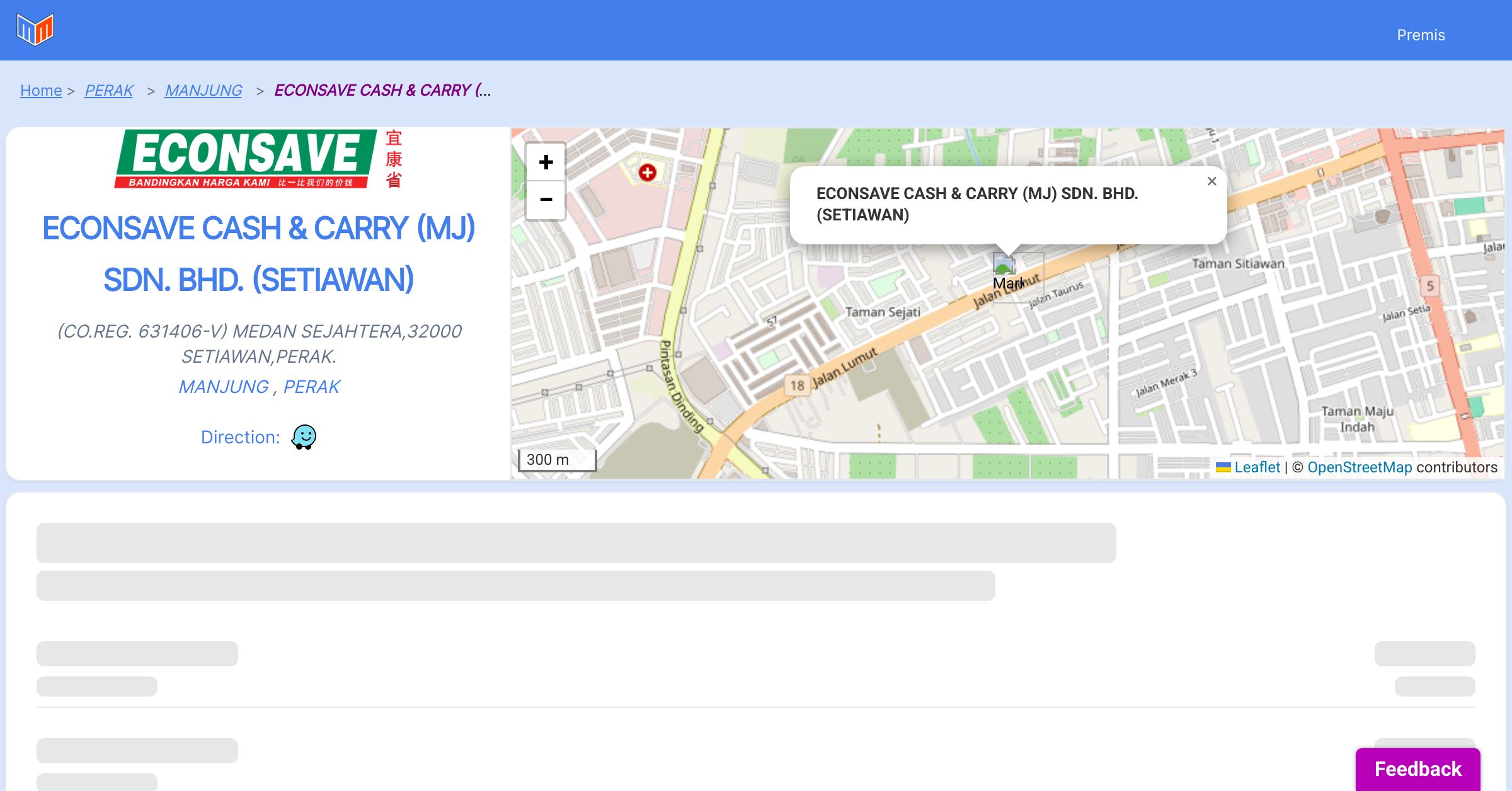The width and height of the screenshot is (1512, 791).
Task: Click the Econsave logo image
Action: pos(258,159)
